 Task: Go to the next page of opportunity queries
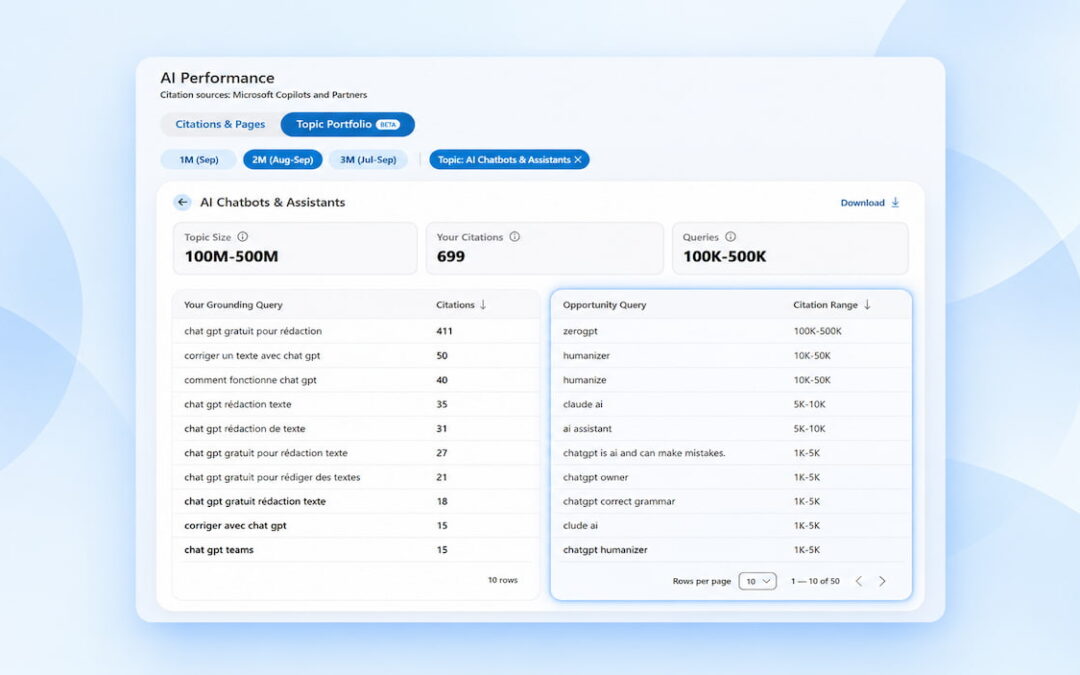[x=882, y=581]
